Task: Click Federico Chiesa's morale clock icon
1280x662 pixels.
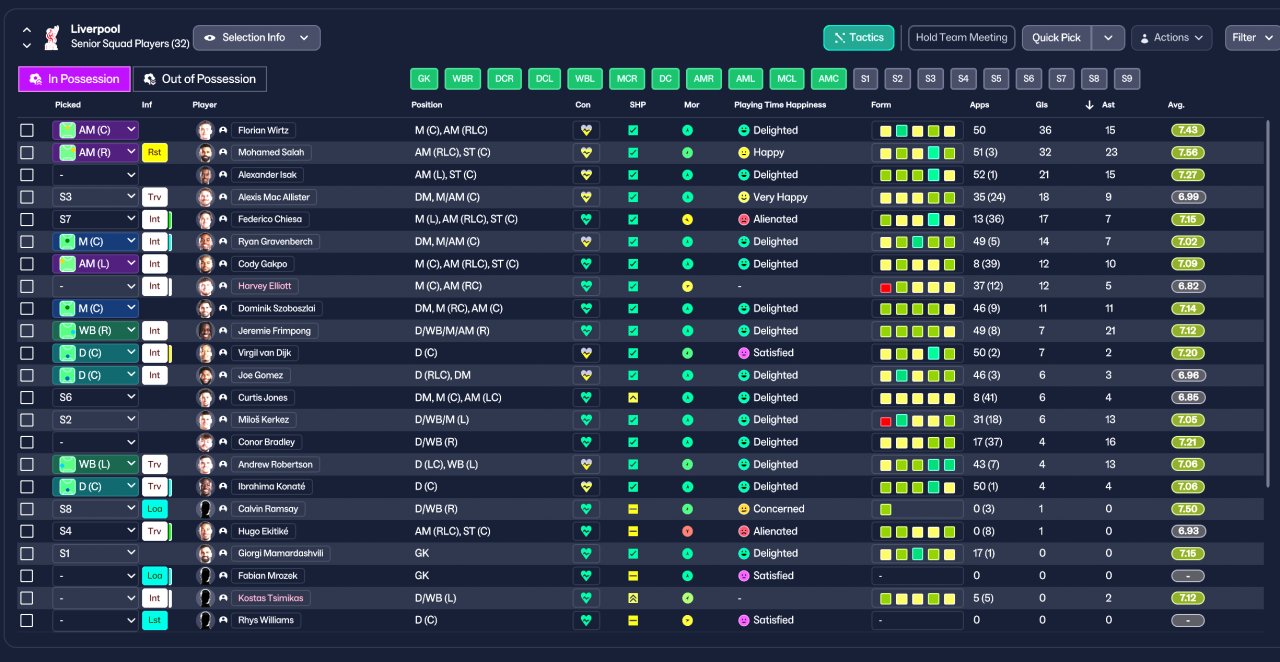Action: pos(687,219)
